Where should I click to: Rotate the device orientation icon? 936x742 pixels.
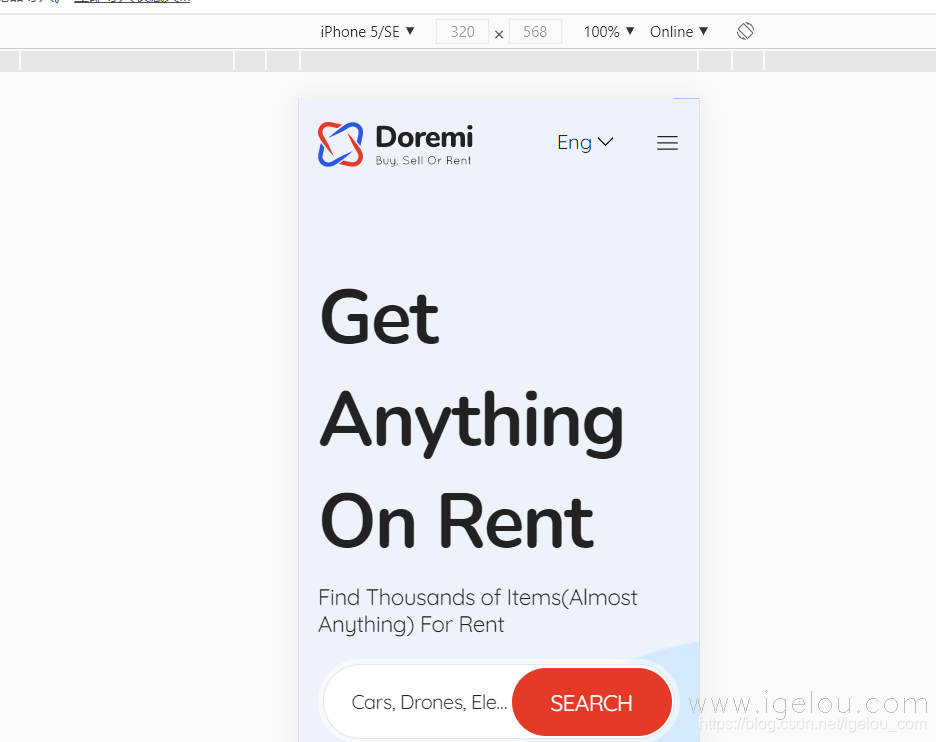(745, 31)
